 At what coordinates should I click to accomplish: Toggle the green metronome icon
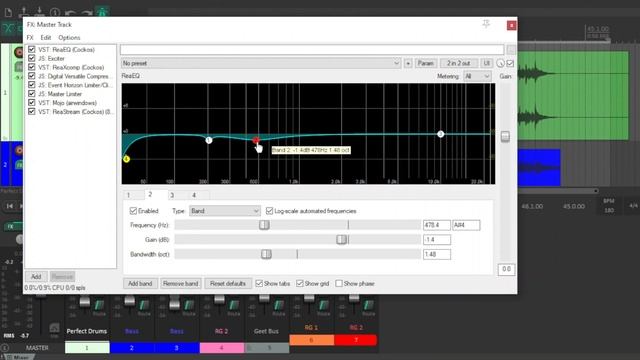[x=102, y=12]
